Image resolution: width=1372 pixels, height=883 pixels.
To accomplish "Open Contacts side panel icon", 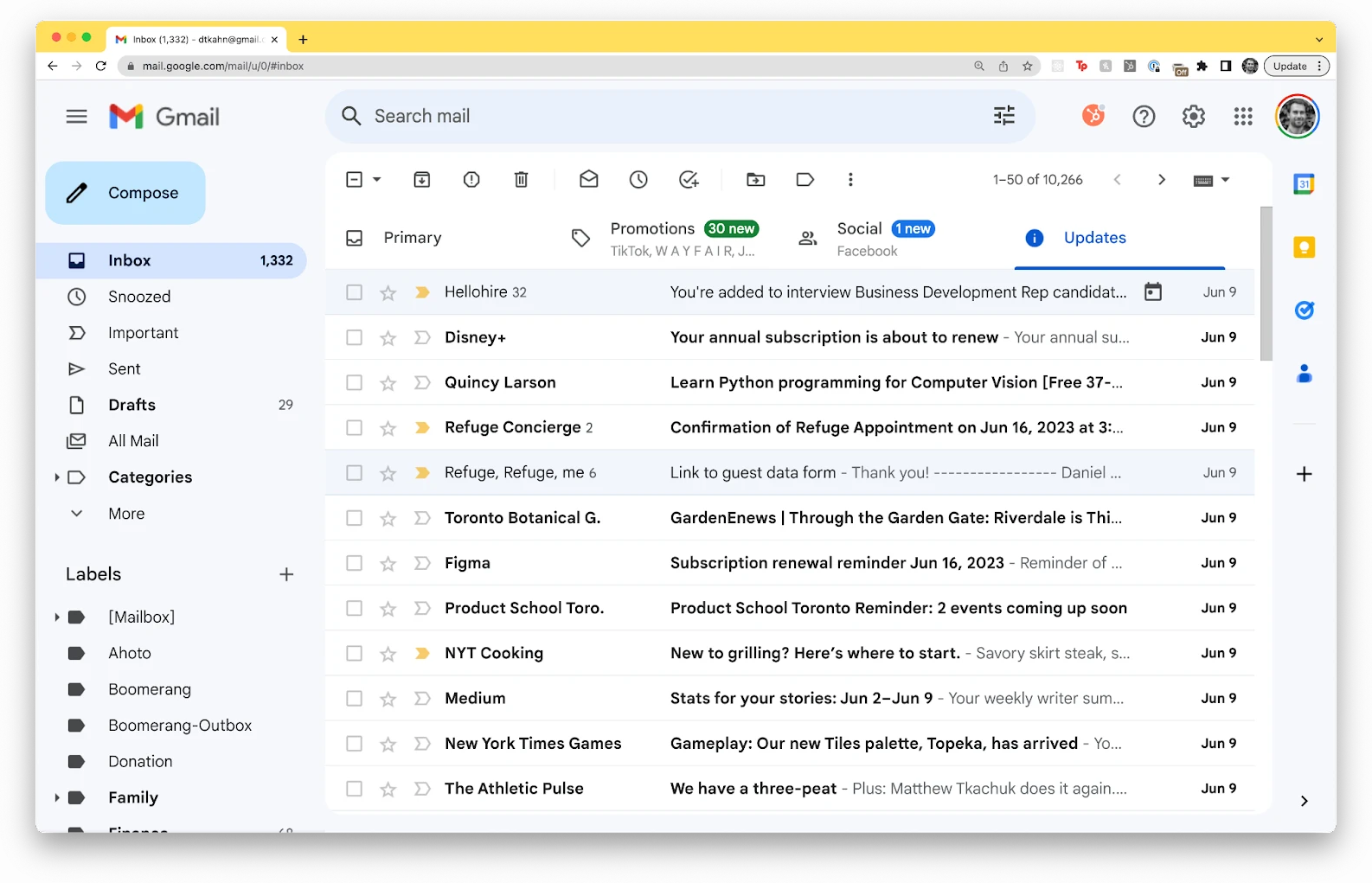I will coord(1305,374).
